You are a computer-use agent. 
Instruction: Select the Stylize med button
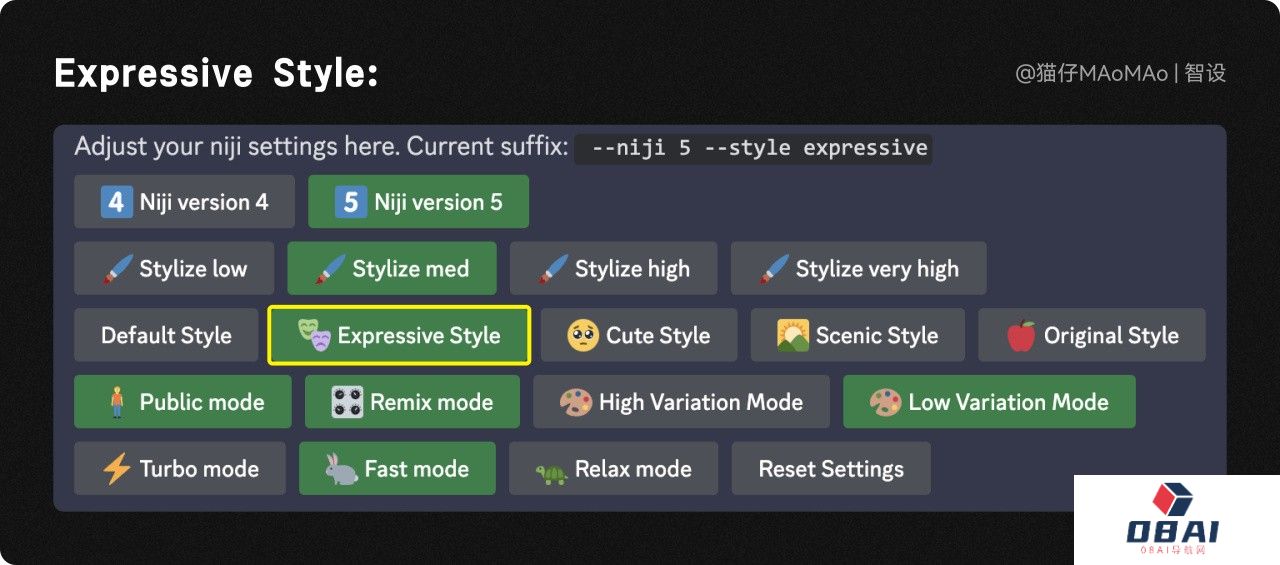[391, 269]
